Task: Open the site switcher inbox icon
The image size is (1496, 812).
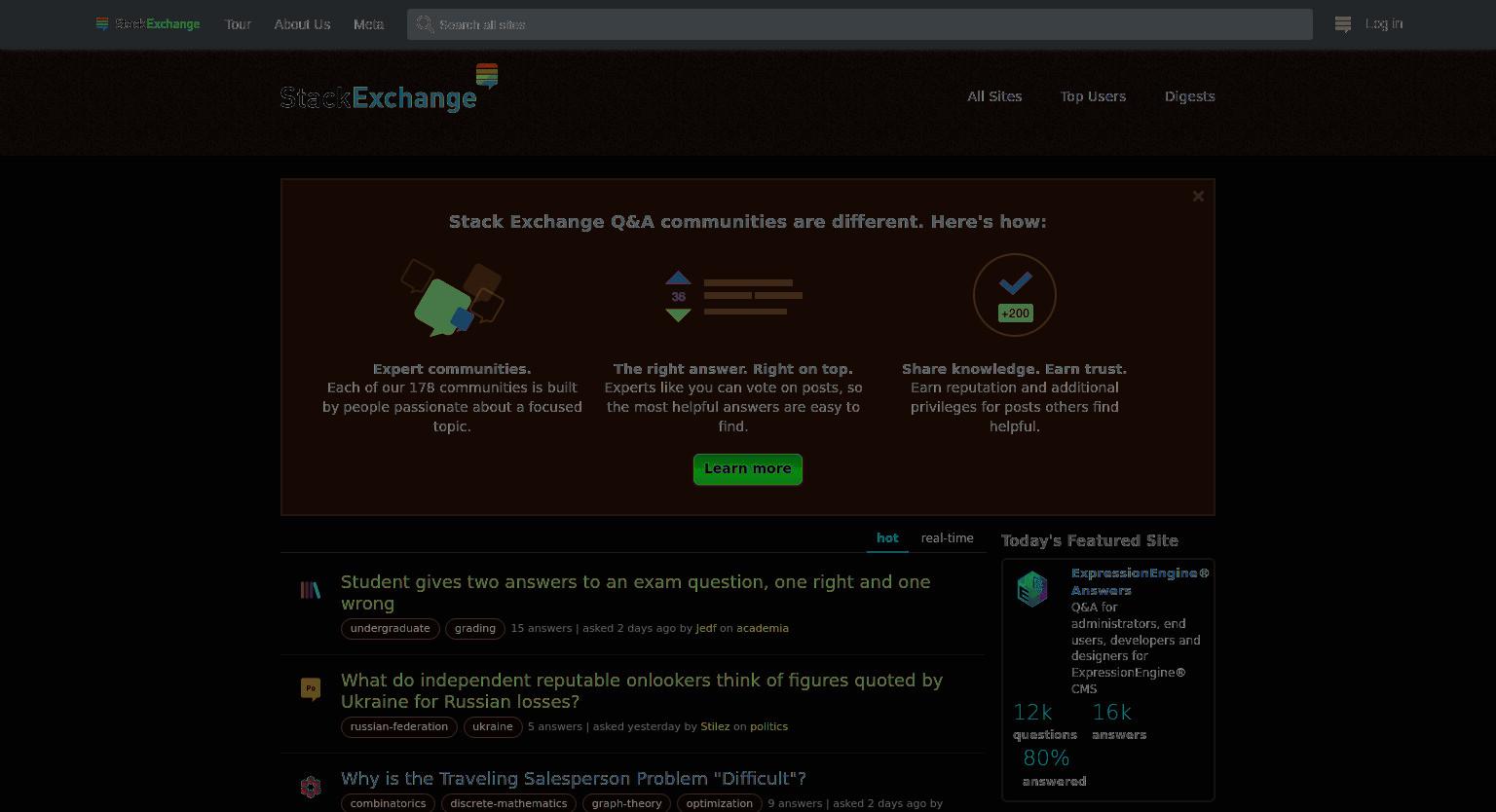Action: tap(1343, 24)
